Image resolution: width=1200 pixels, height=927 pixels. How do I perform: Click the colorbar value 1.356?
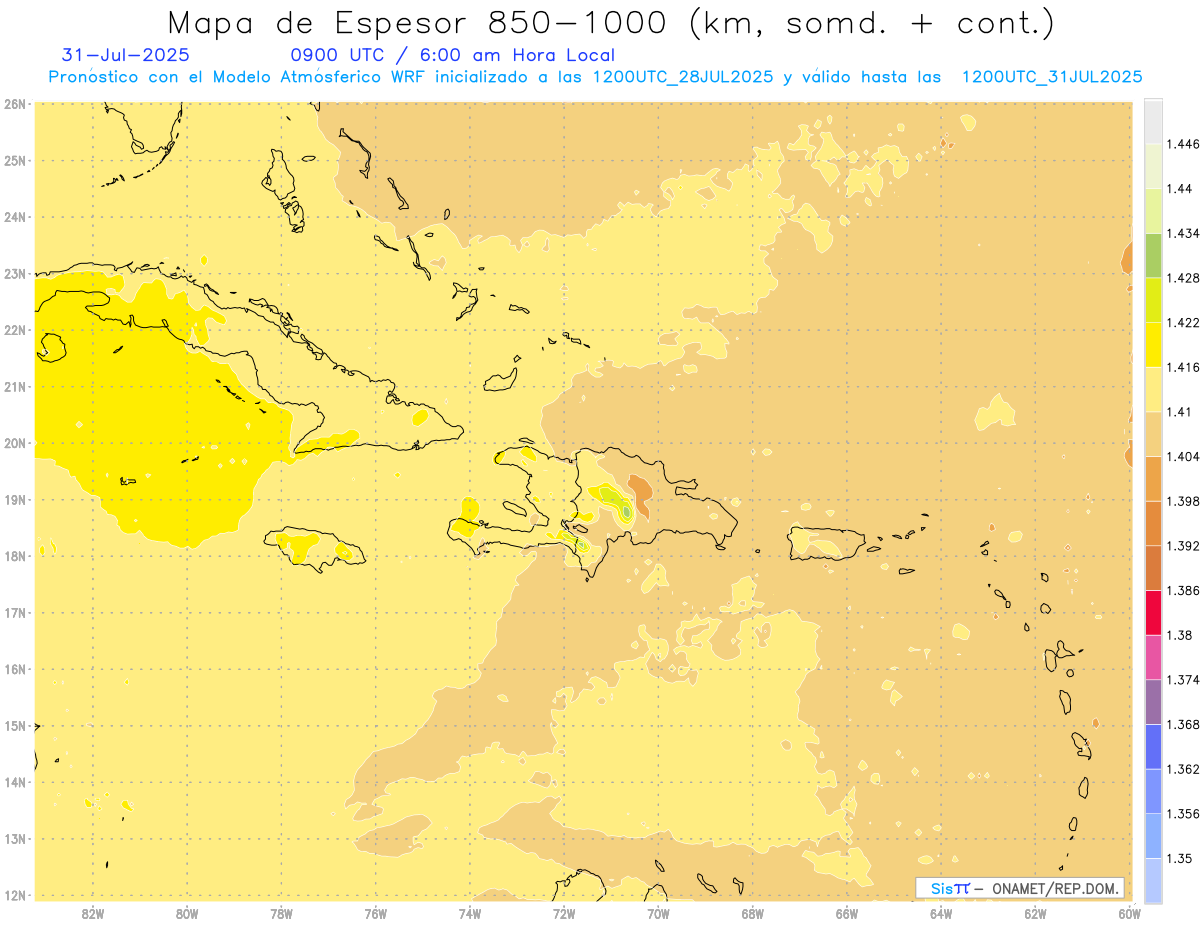[1182, 814]
